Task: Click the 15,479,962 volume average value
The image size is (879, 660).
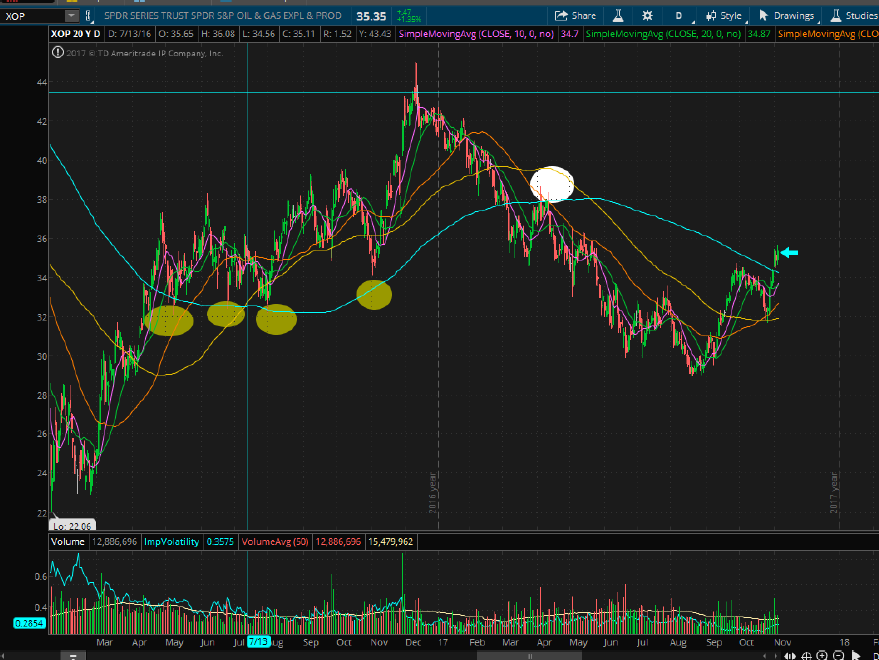Action: pyautogui.click(x=391, y=542)
